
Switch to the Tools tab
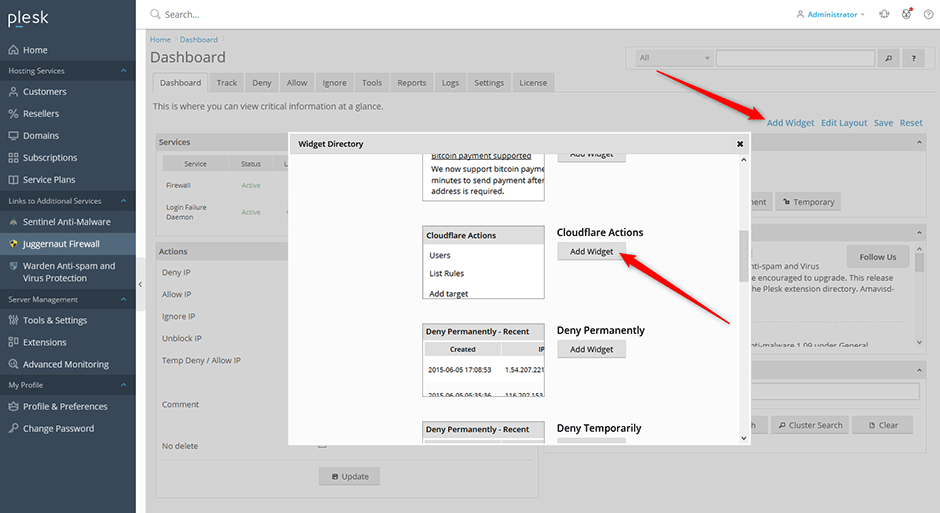click(372, 83)
